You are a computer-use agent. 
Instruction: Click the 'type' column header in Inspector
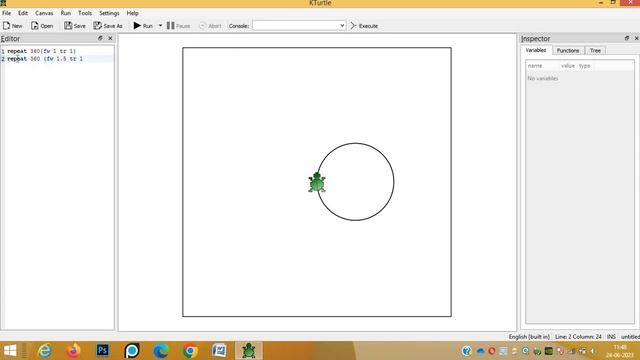584,66
